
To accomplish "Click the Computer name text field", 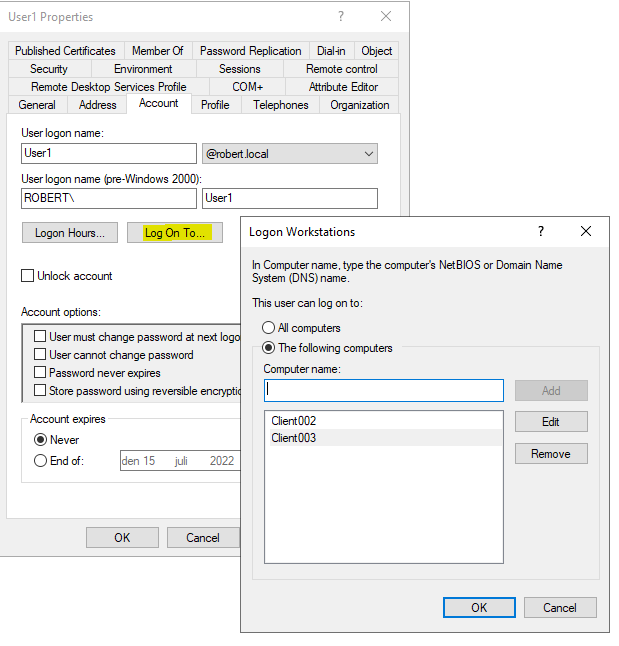I will [384, 390].
